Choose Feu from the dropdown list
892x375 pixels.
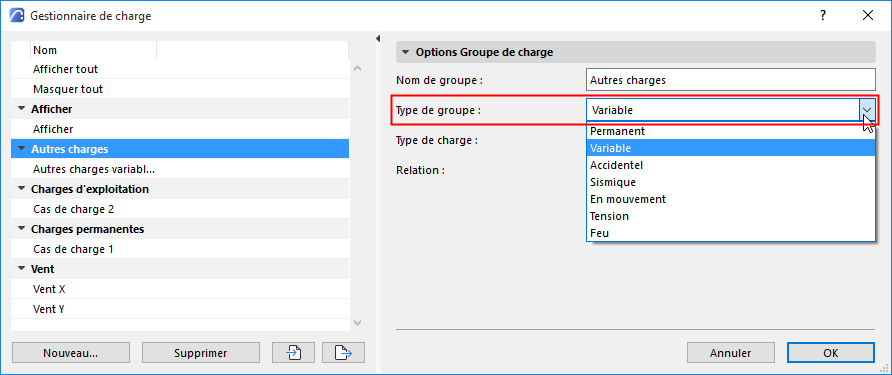tap(730, 233)
